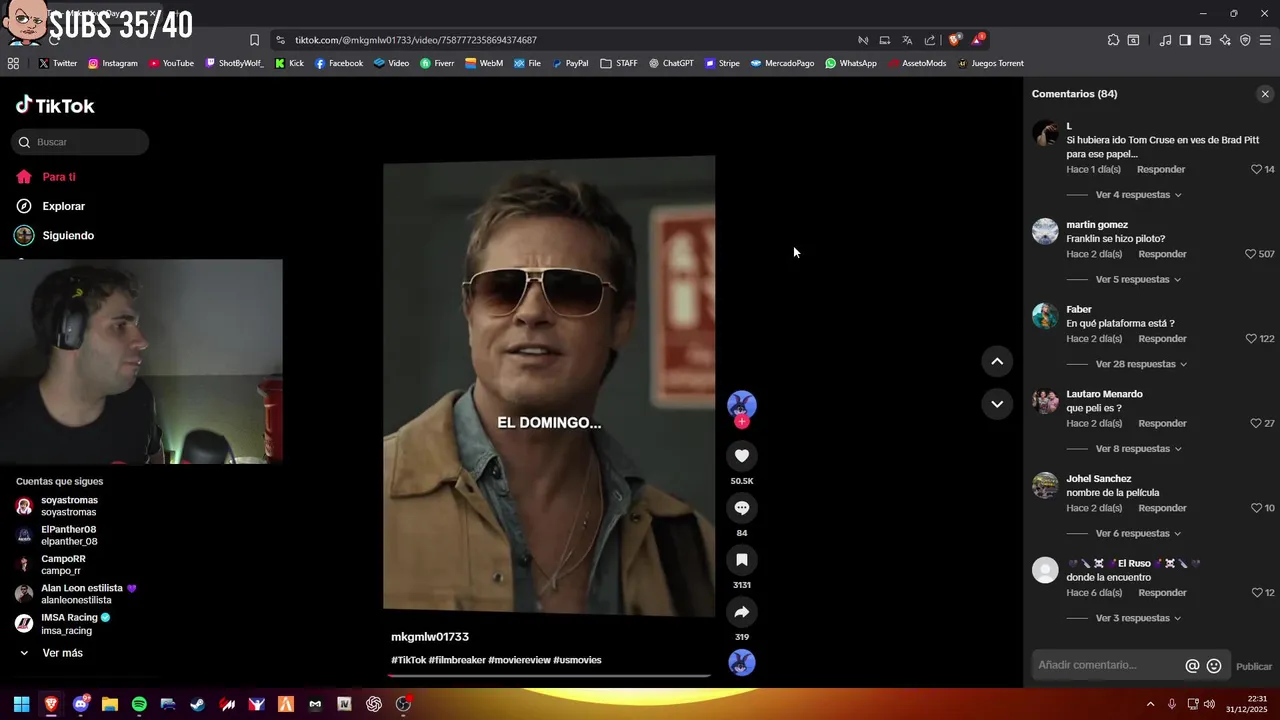The height and width of the screenshot is (720, 1280).
Task: Open the Siguiendo feed
Action: (68, 236)
